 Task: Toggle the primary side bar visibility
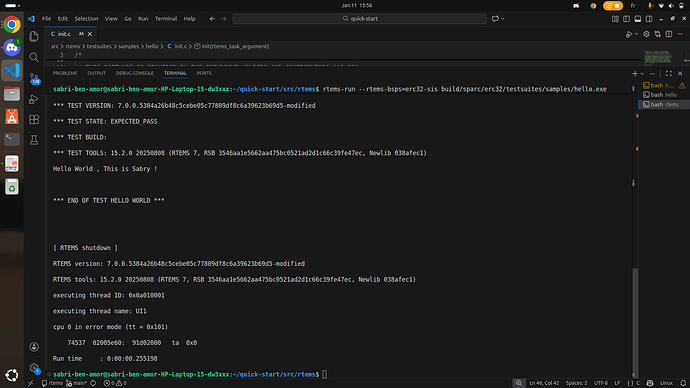tap(627, 19)
